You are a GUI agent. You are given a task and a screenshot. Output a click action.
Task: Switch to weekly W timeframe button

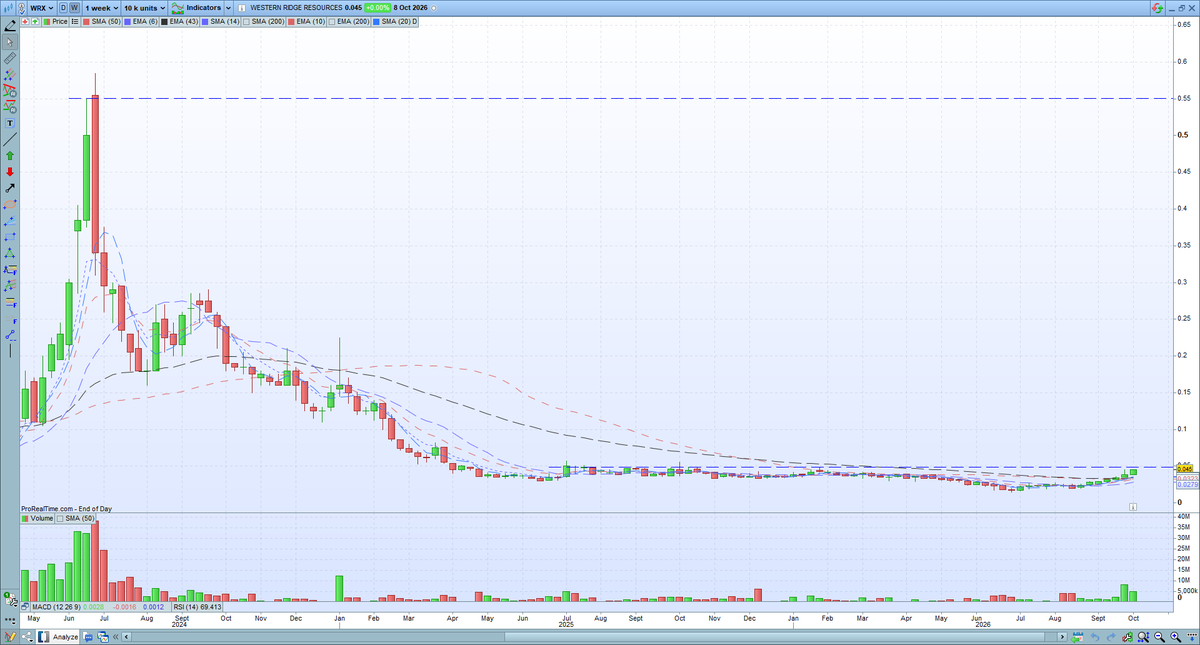(x=74, y=8)
